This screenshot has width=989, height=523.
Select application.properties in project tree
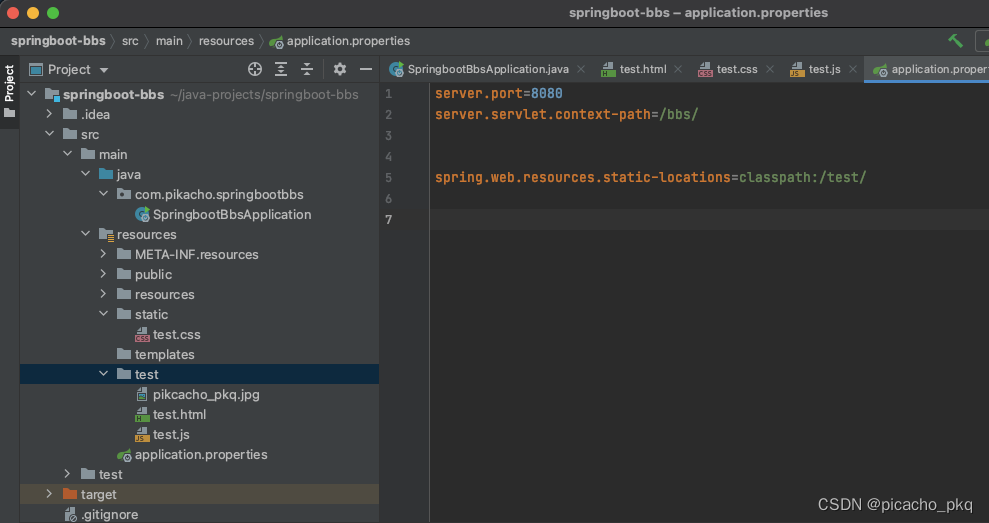(201, 454)
